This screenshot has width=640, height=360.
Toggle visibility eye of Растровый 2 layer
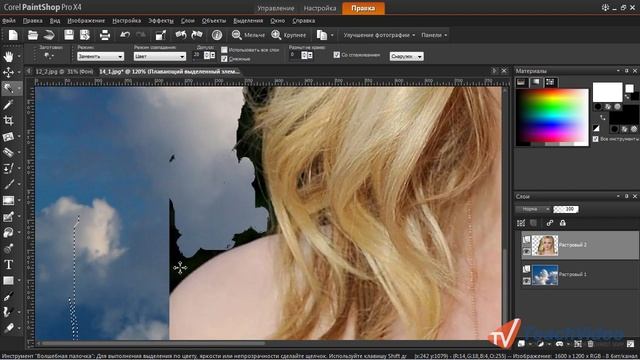527,252
